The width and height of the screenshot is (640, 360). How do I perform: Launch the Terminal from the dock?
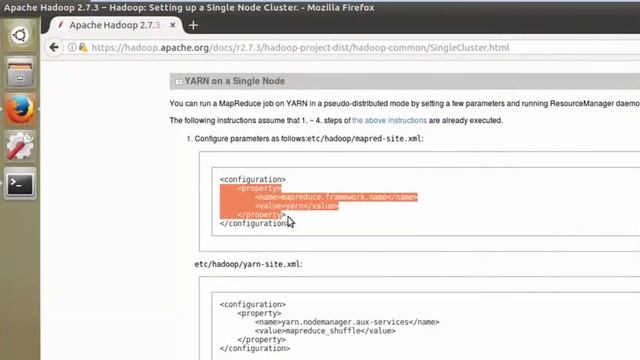20,183
